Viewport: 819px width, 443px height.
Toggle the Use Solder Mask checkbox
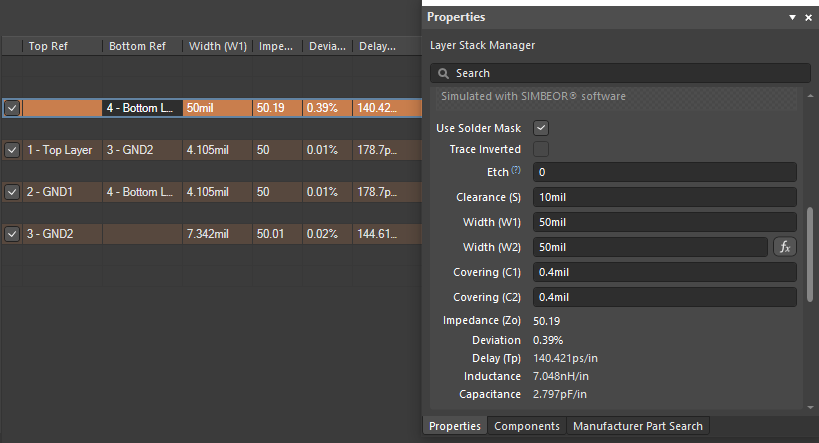tap(541, 128)
